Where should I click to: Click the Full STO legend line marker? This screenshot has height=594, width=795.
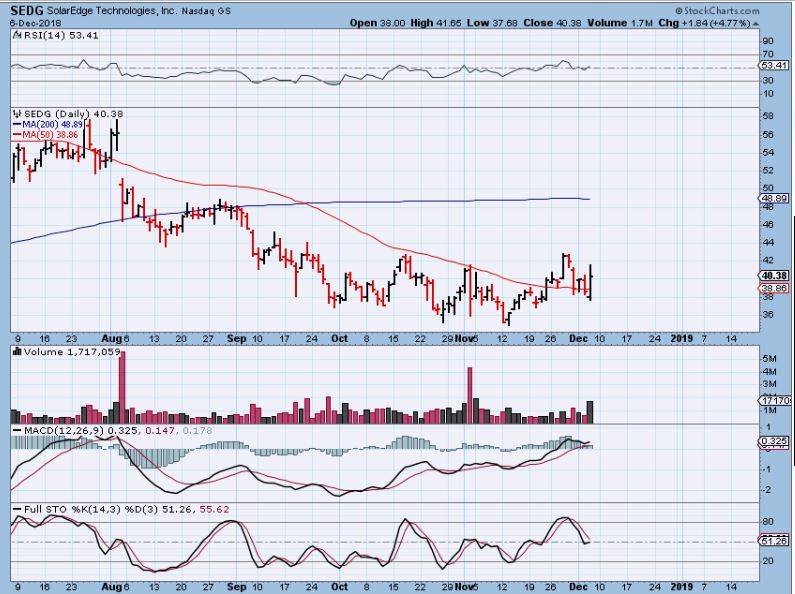point(17,509)
